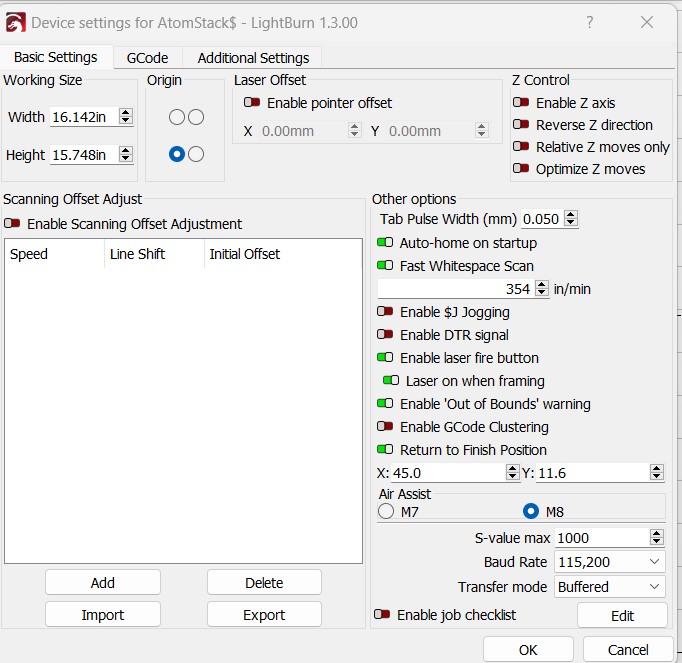The height and width of the screenshot is (663, 682).
Task: Adjust Tab Pulse Width spinner arrows
Action: [x=571, y=218]
